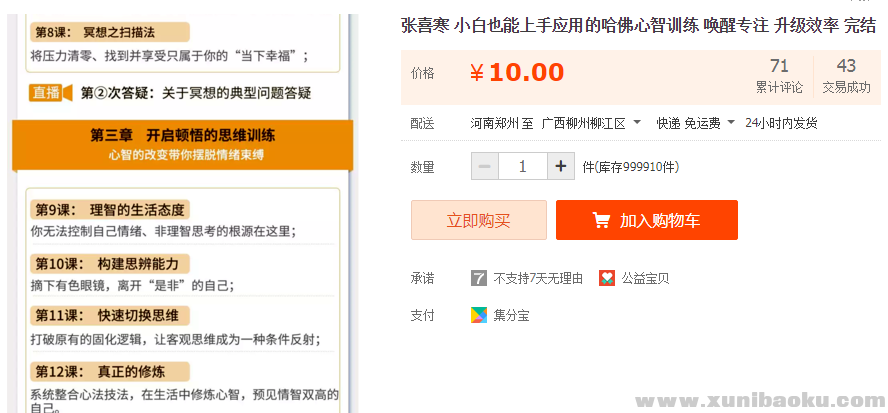
Task: Click the 集分宝 payment icon
Action: point(479,315)
